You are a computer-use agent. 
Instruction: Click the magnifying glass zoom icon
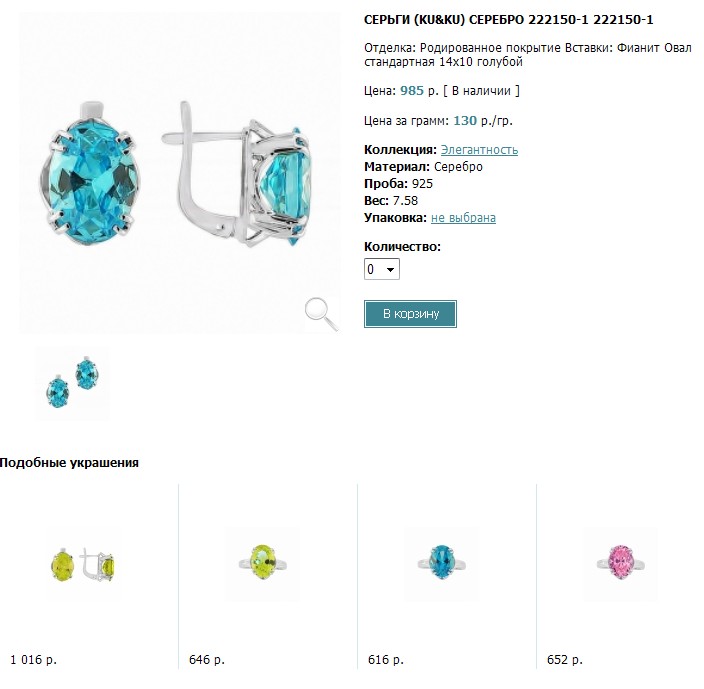(321, 313)
